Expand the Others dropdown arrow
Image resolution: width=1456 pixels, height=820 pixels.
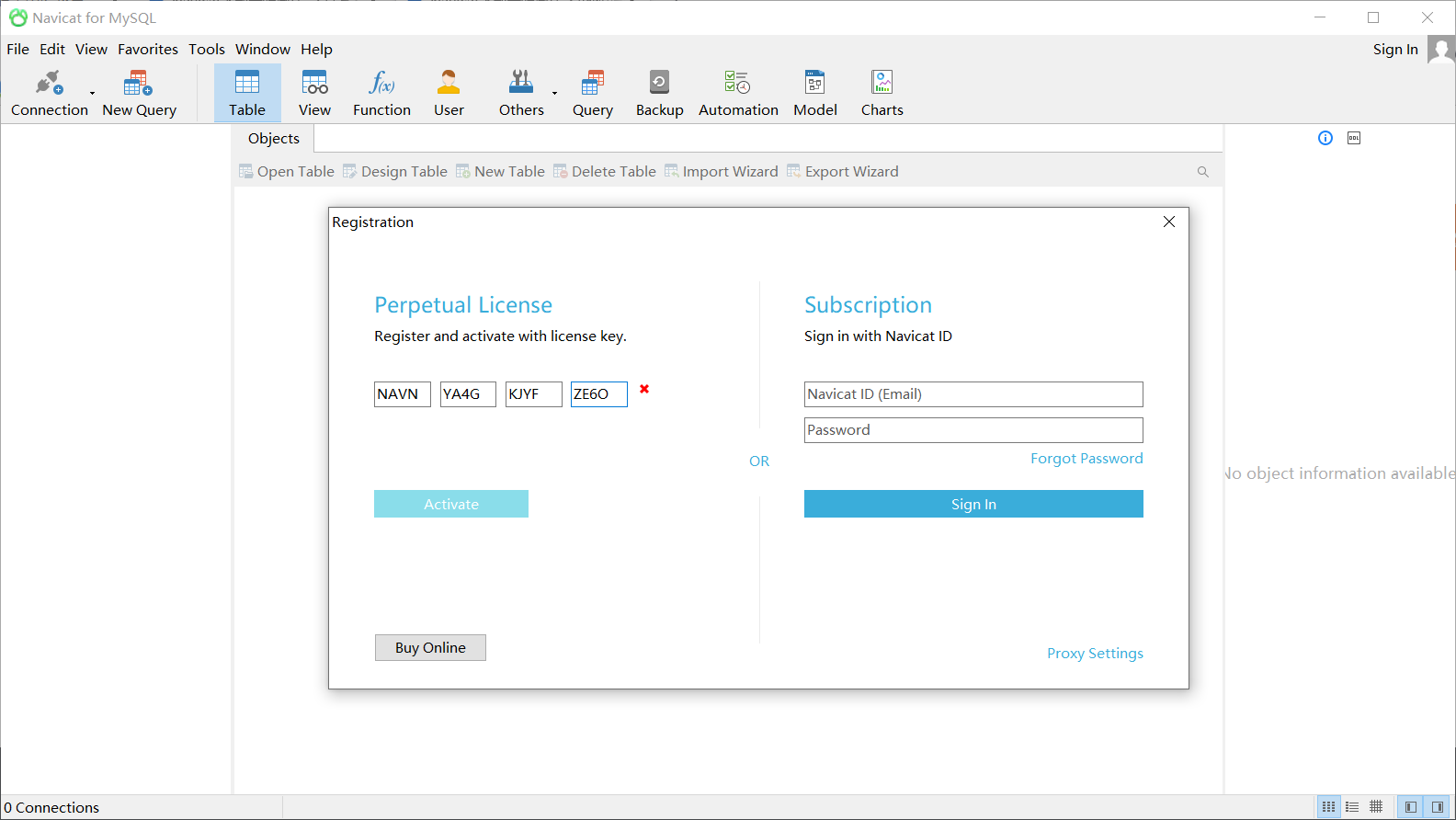[x=554, y=93]
